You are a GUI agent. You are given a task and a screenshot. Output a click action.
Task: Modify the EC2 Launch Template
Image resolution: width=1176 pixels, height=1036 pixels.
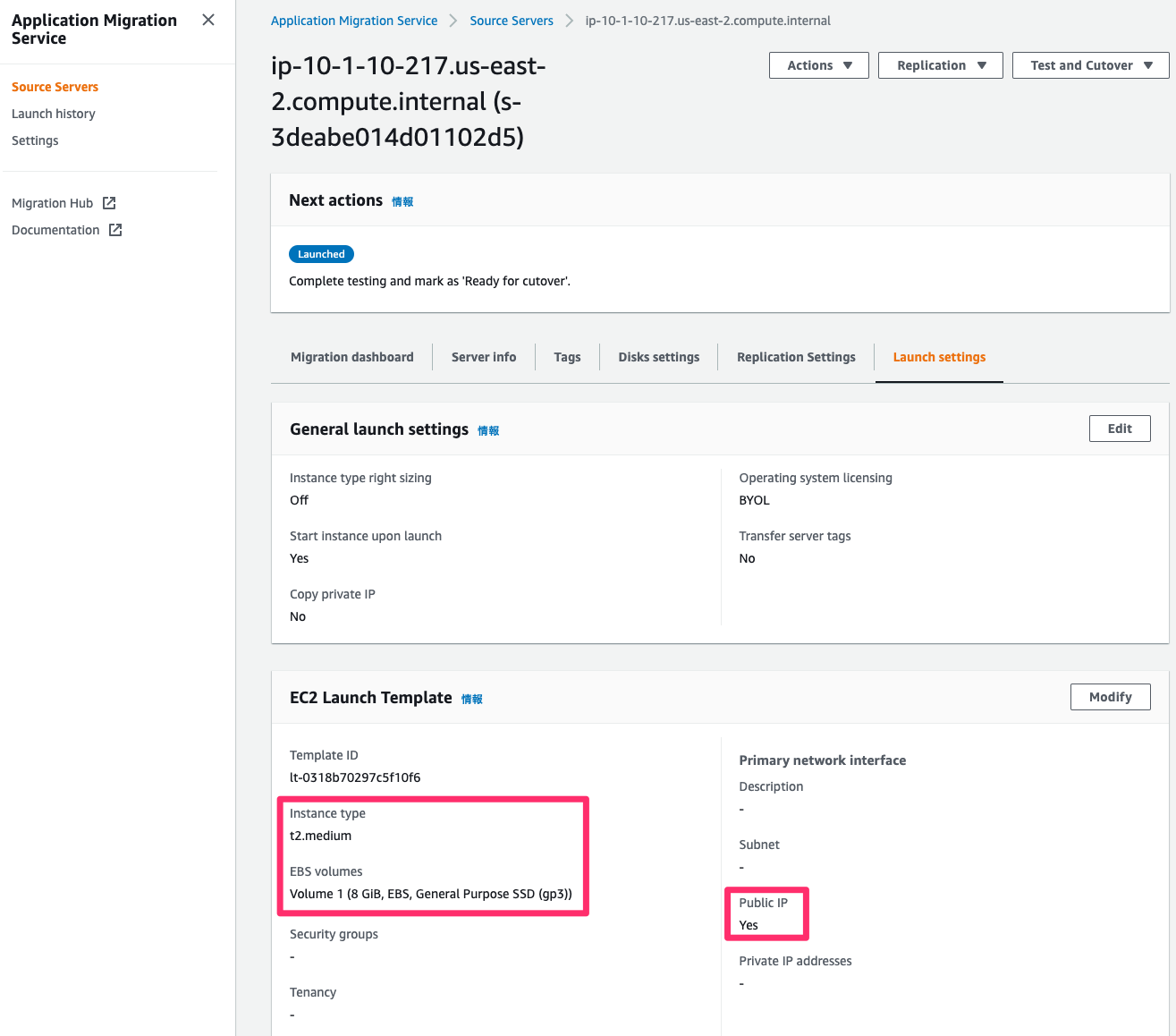pos(1111,697)
